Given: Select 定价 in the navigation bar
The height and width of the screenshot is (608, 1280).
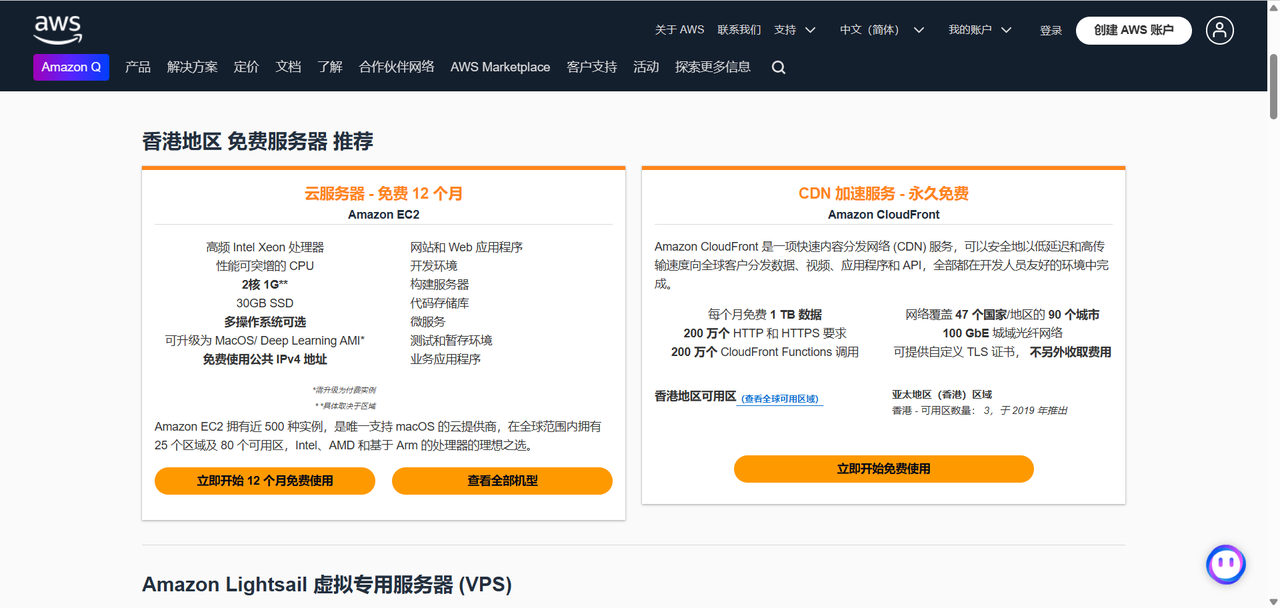Looking at the screenshot, I should pyautogui.click(x=246, y=67).
